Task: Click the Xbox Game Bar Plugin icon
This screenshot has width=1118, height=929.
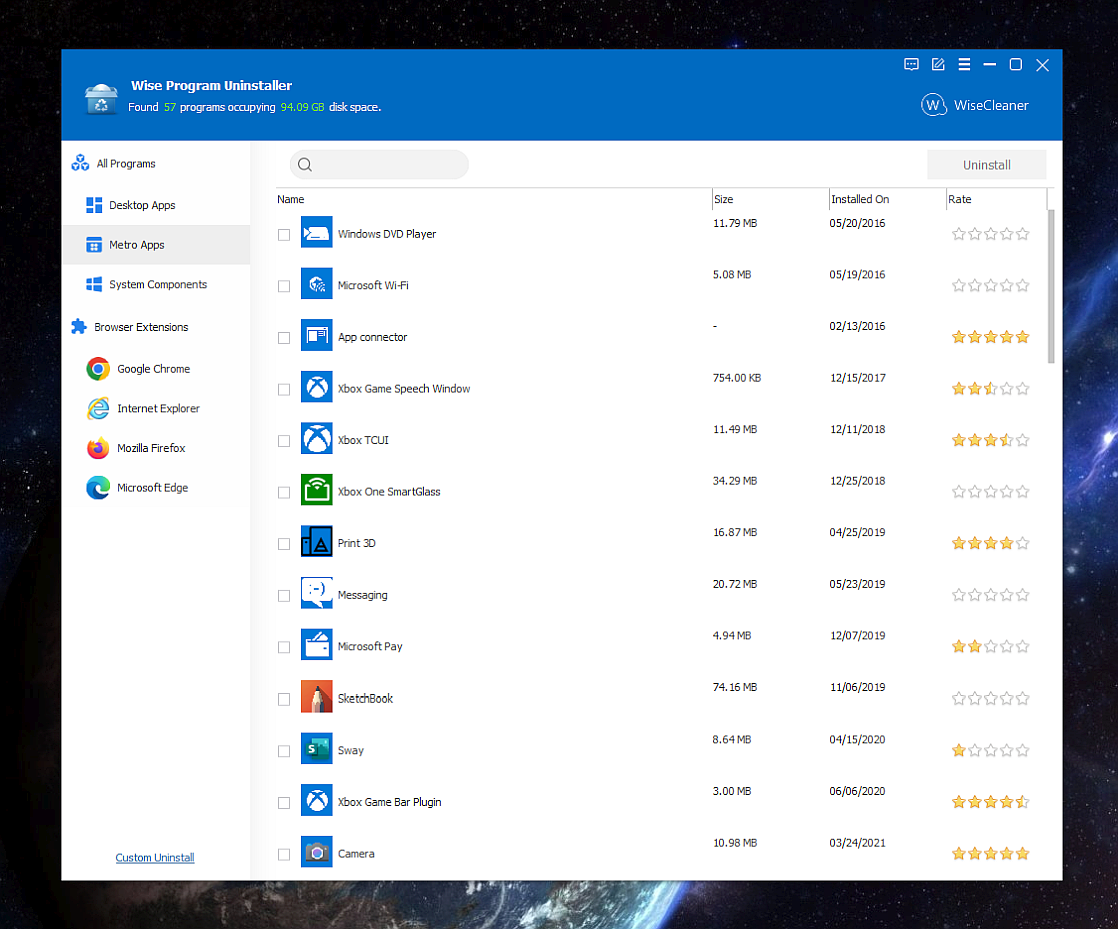Action: (x=317, y=801)
